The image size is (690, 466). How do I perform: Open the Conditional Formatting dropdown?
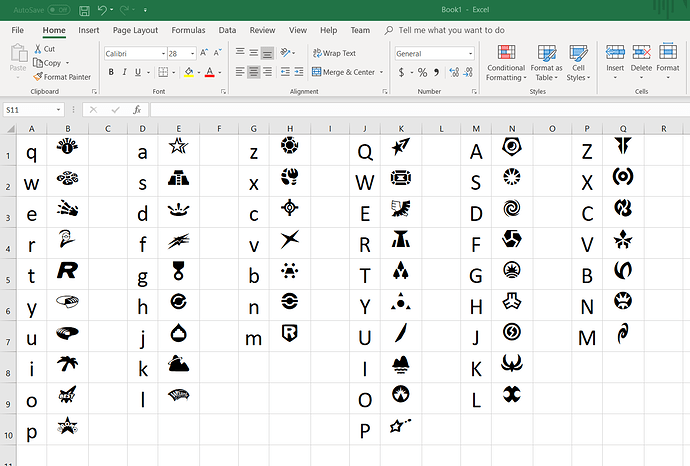coord(505,64)
